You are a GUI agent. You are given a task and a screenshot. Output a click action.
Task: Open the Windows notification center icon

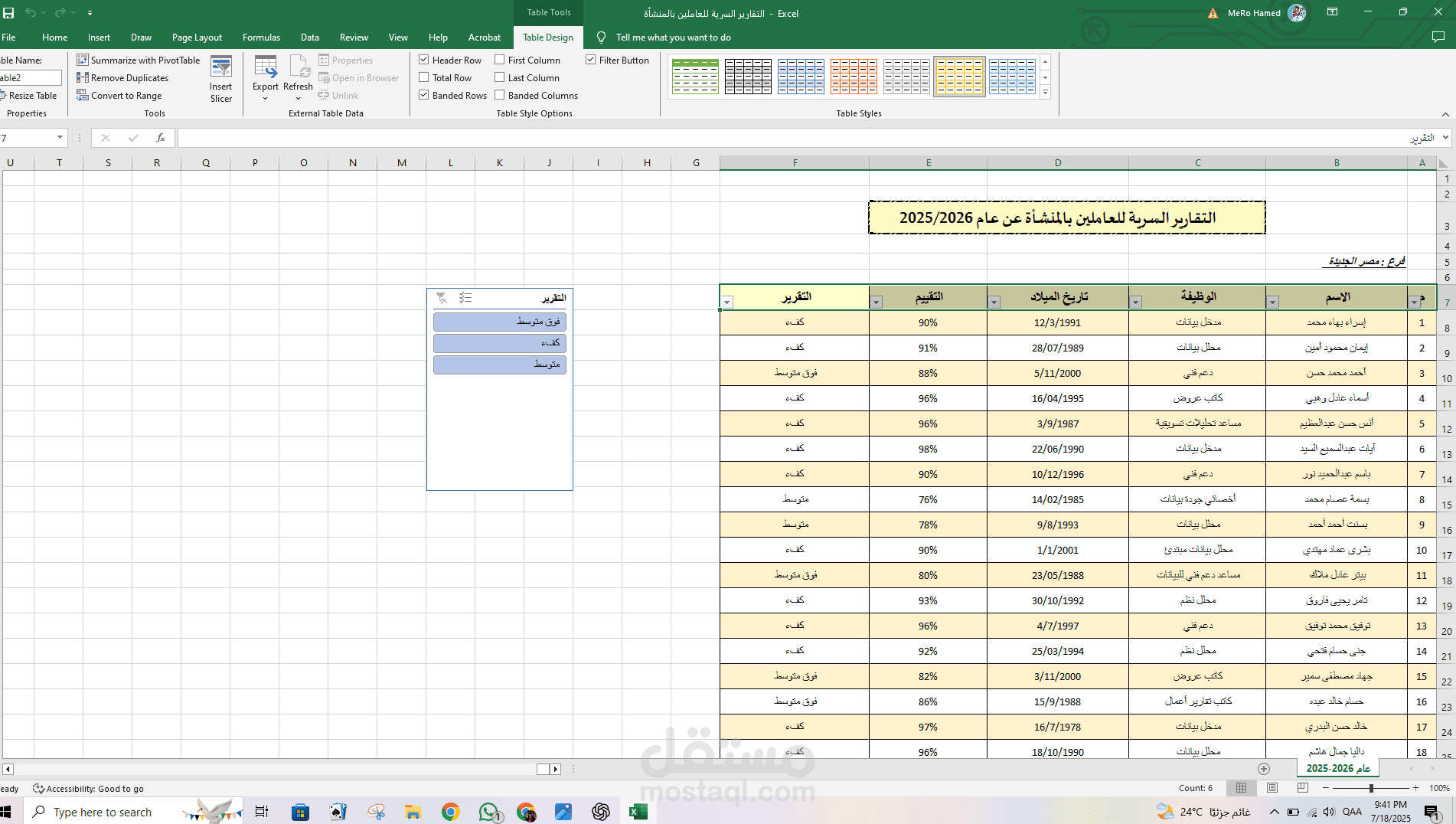point(1431,812)
